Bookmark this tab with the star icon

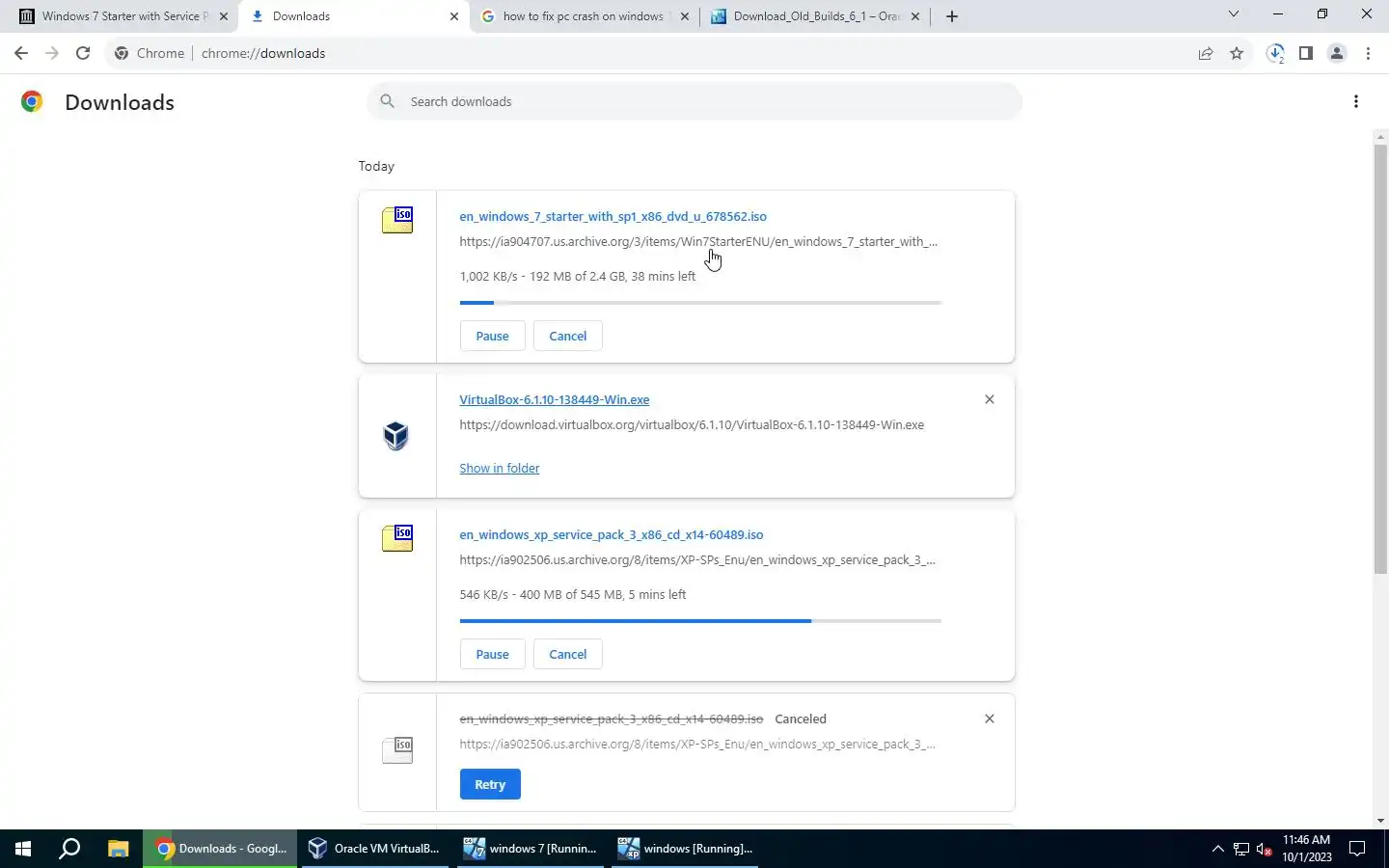click(1237, 53)
